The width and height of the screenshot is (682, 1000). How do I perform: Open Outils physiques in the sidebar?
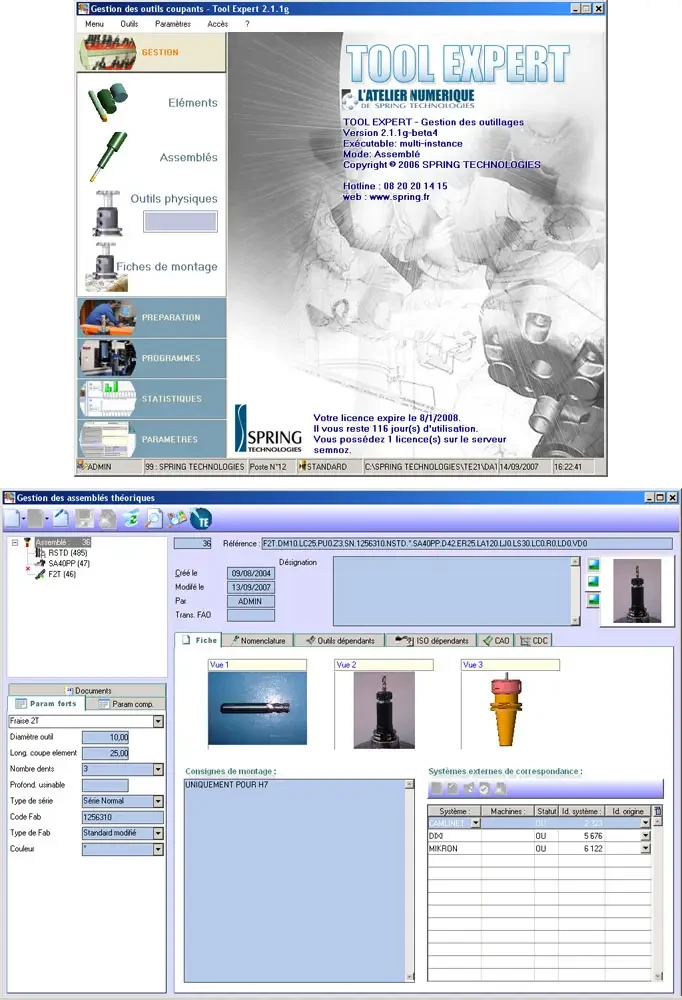click(174, 198)
